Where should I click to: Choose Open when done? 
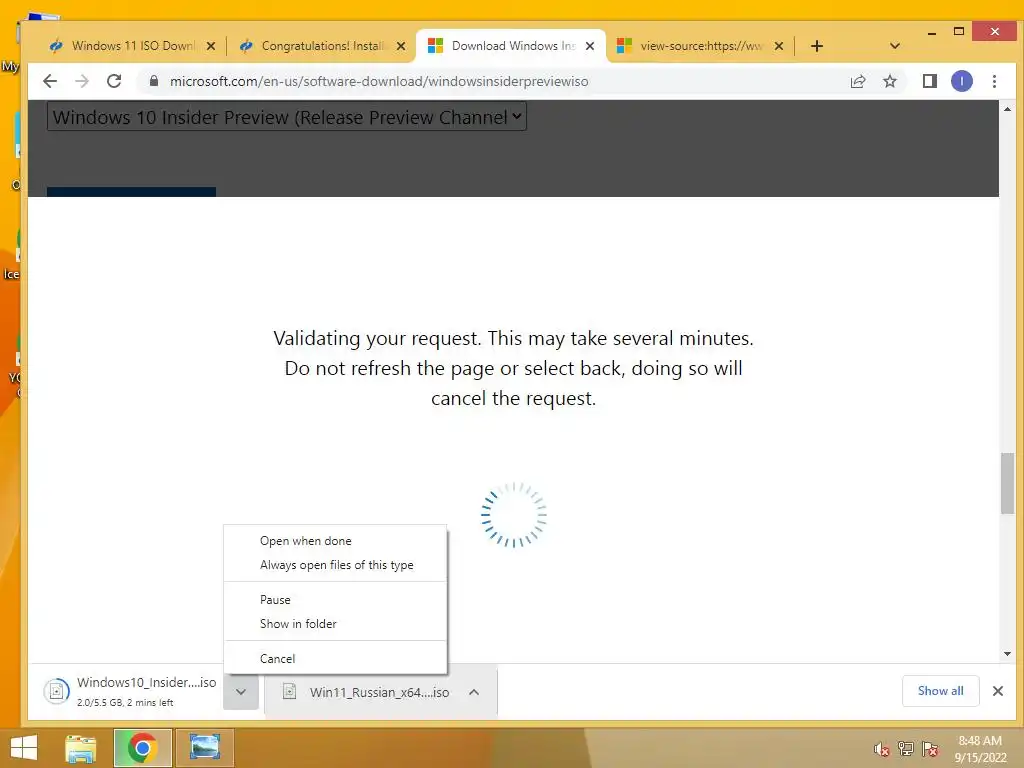335,541
